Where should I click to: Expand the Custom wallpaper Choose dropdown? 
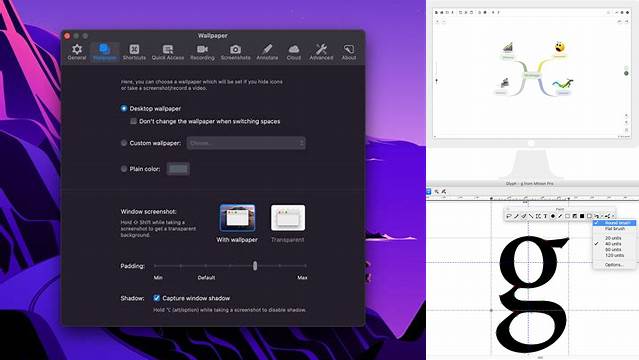(x=246, y=143)
